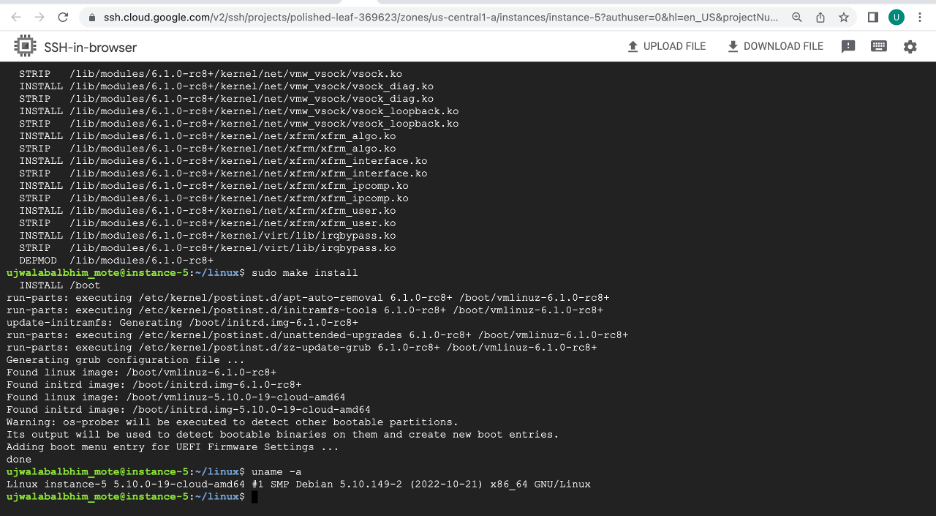Click 'update-initramfs: Generating' output line
The width and height of the screenshot is (936, 516).
pos(182,322)
